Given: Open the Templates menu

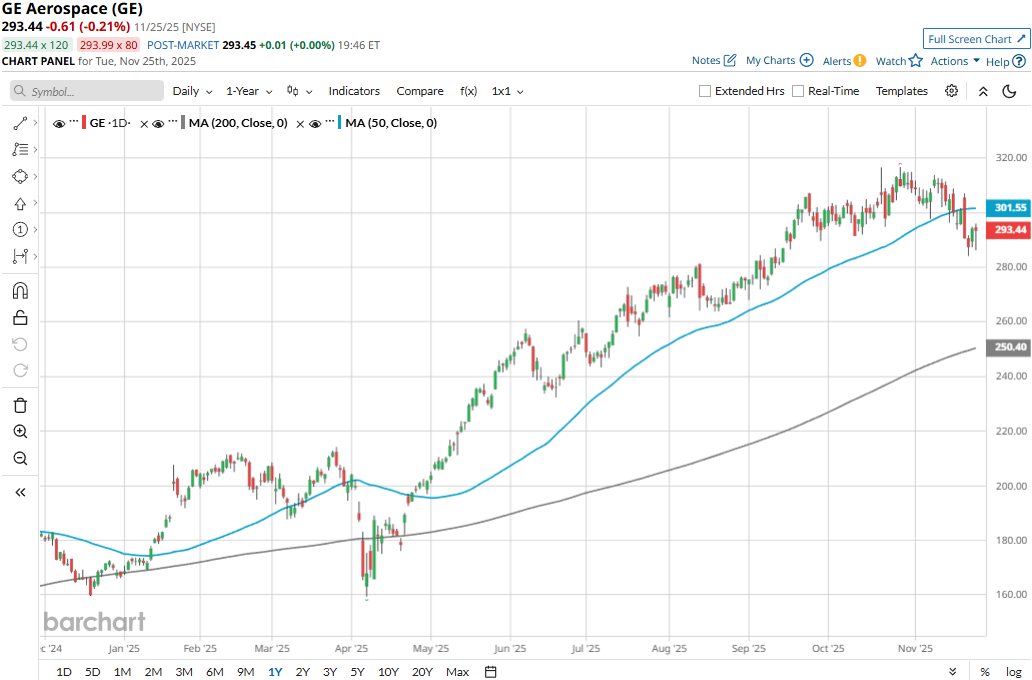Looking at the screenshot, I should point(902,91).
